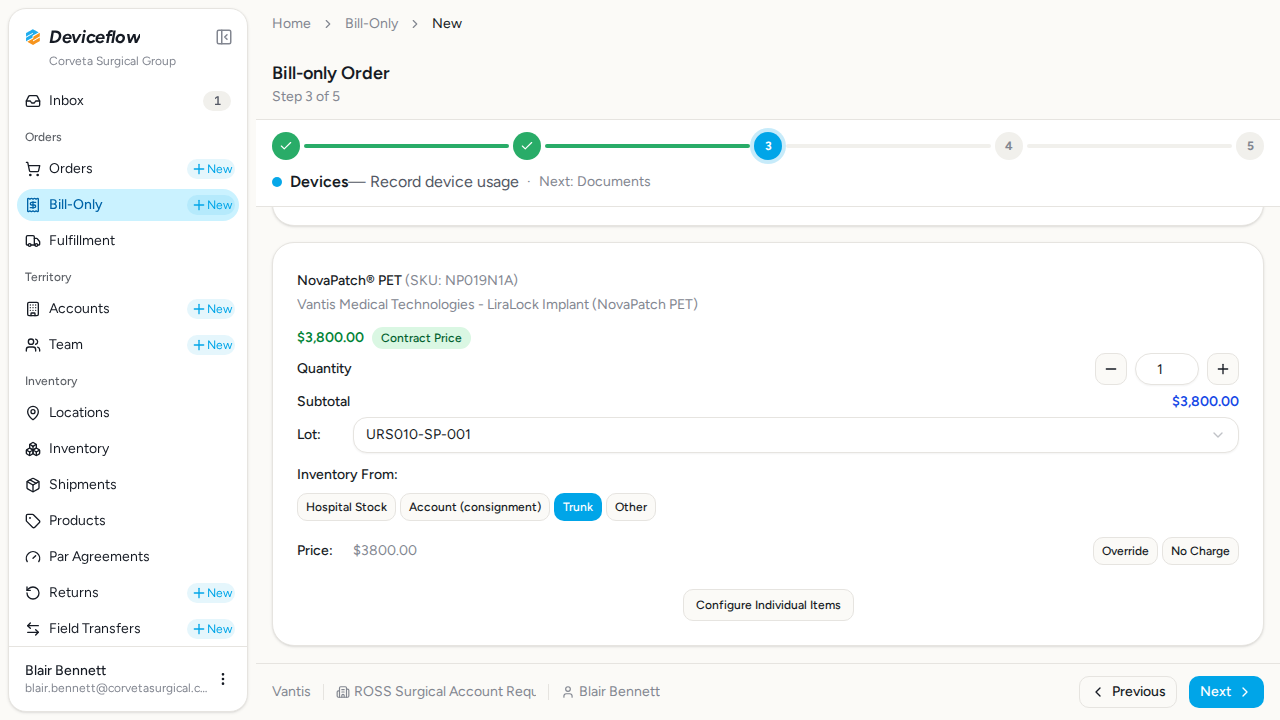Select Hospital Stock inventory source
The height and width of the screenshot is (720, 1280).
tap(346, 507)
